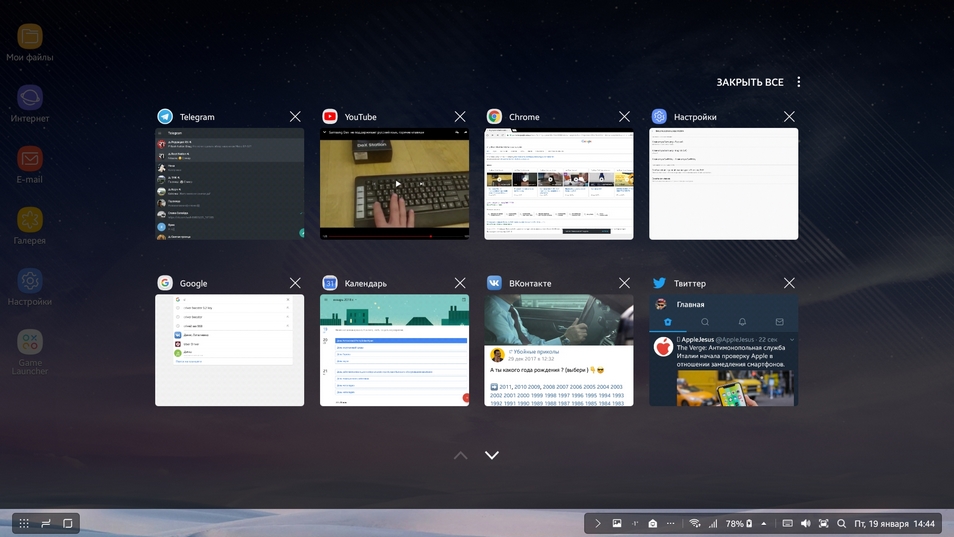
Task: Expand the notification tray arrow in taskbar
Action: click(x=597, y=523)
